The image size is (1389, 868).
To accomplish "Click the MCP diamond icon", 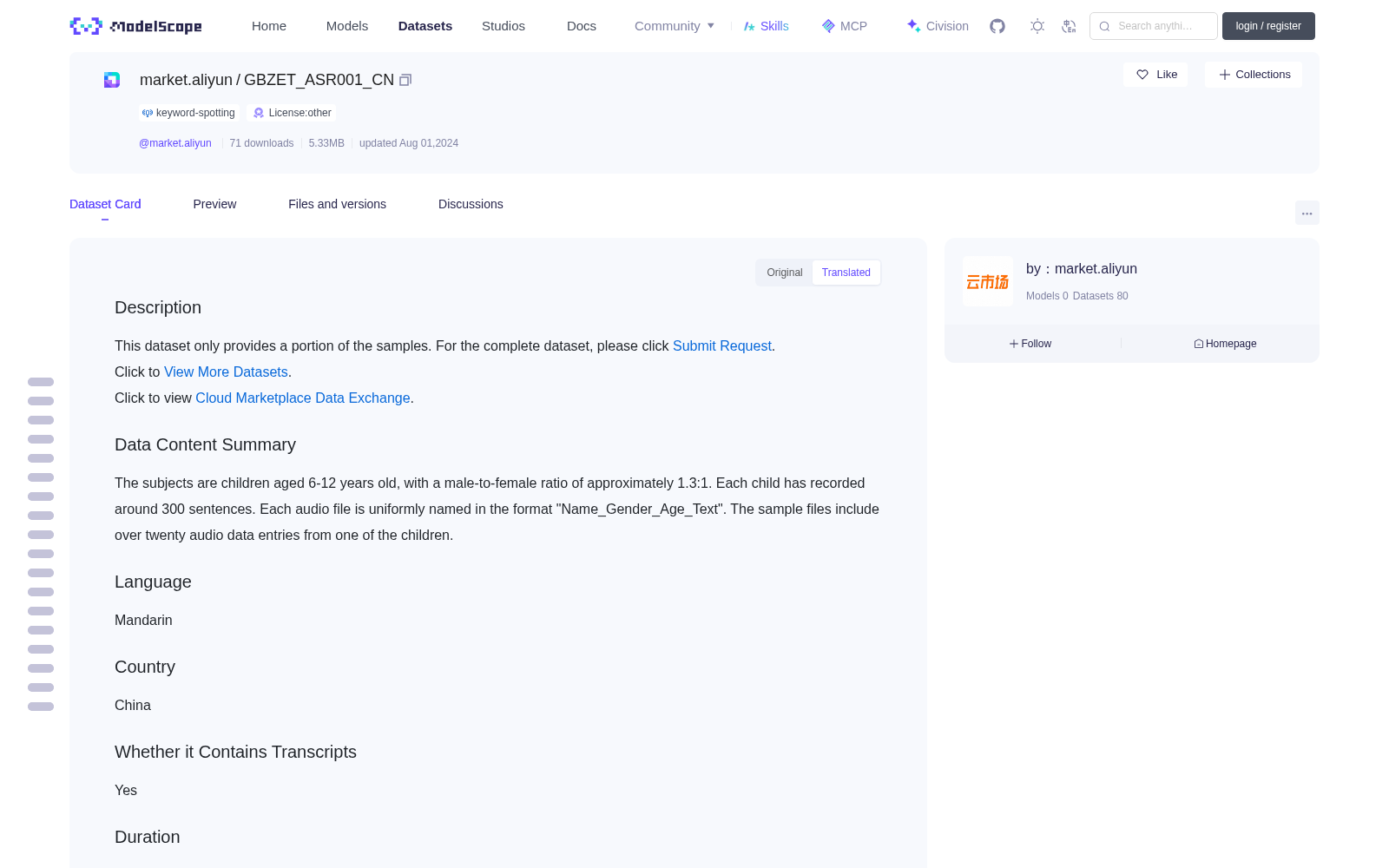I will [828, 26].
